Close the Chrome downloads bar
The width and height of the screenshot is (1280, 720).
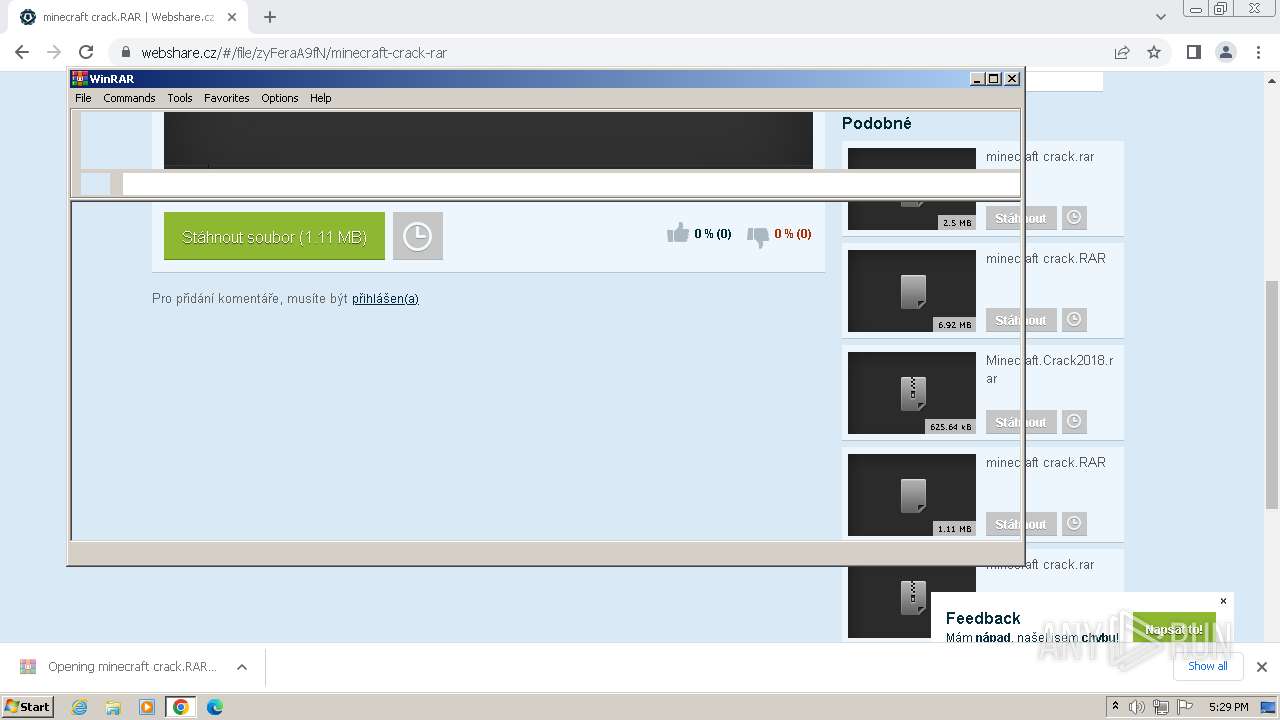point(1262,667)
